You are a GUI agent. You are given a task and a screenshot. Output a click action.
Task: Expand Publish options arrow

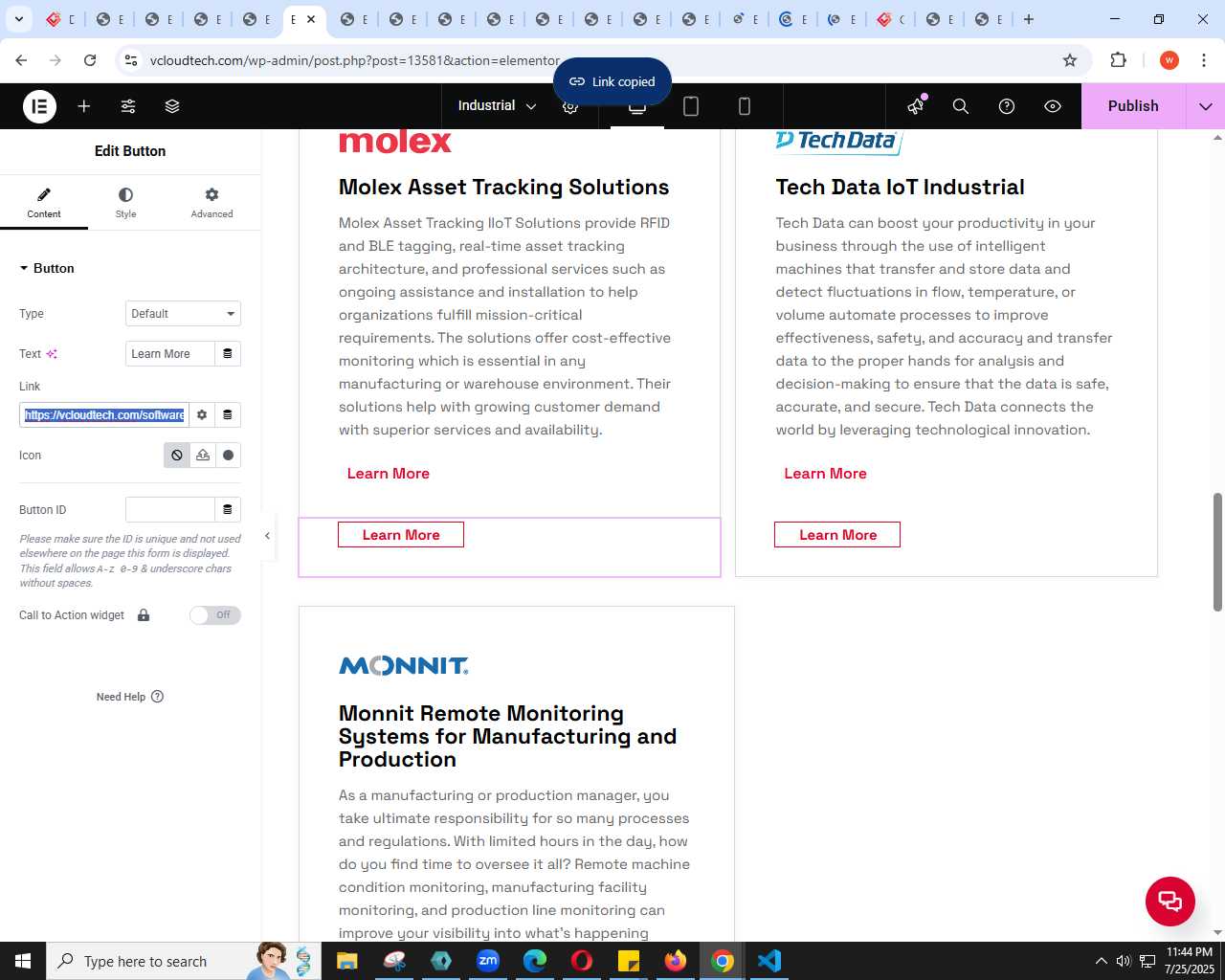coord(1206,106)
